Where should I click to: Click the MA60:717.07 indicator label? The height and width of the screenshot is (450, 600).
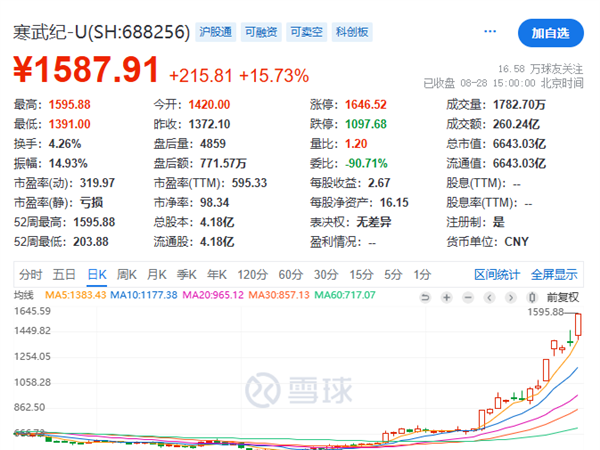(x=345, y=295)
